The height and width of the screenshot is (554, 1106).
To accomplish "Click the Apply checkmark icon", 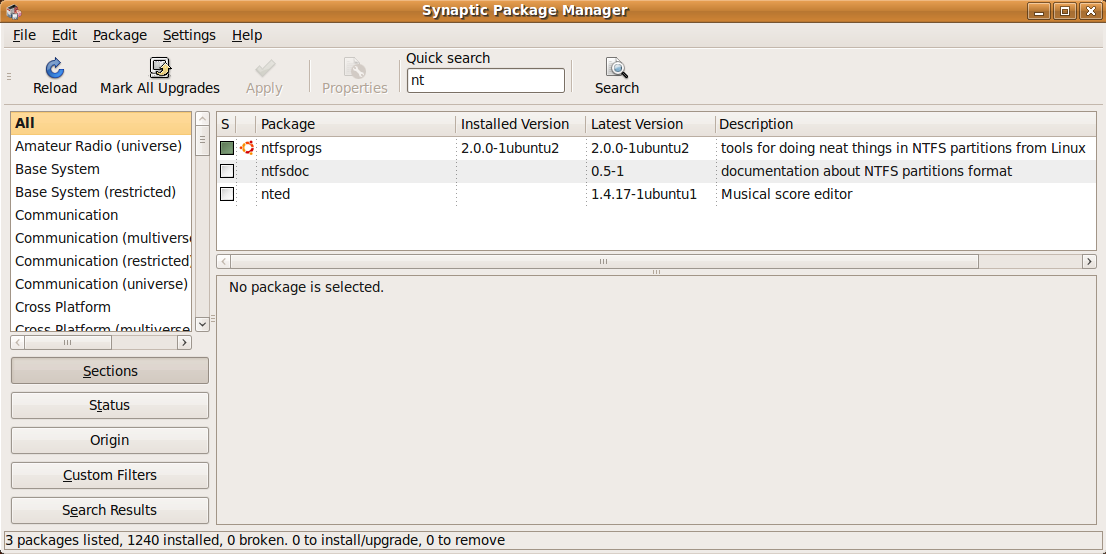I will (265, 68).
